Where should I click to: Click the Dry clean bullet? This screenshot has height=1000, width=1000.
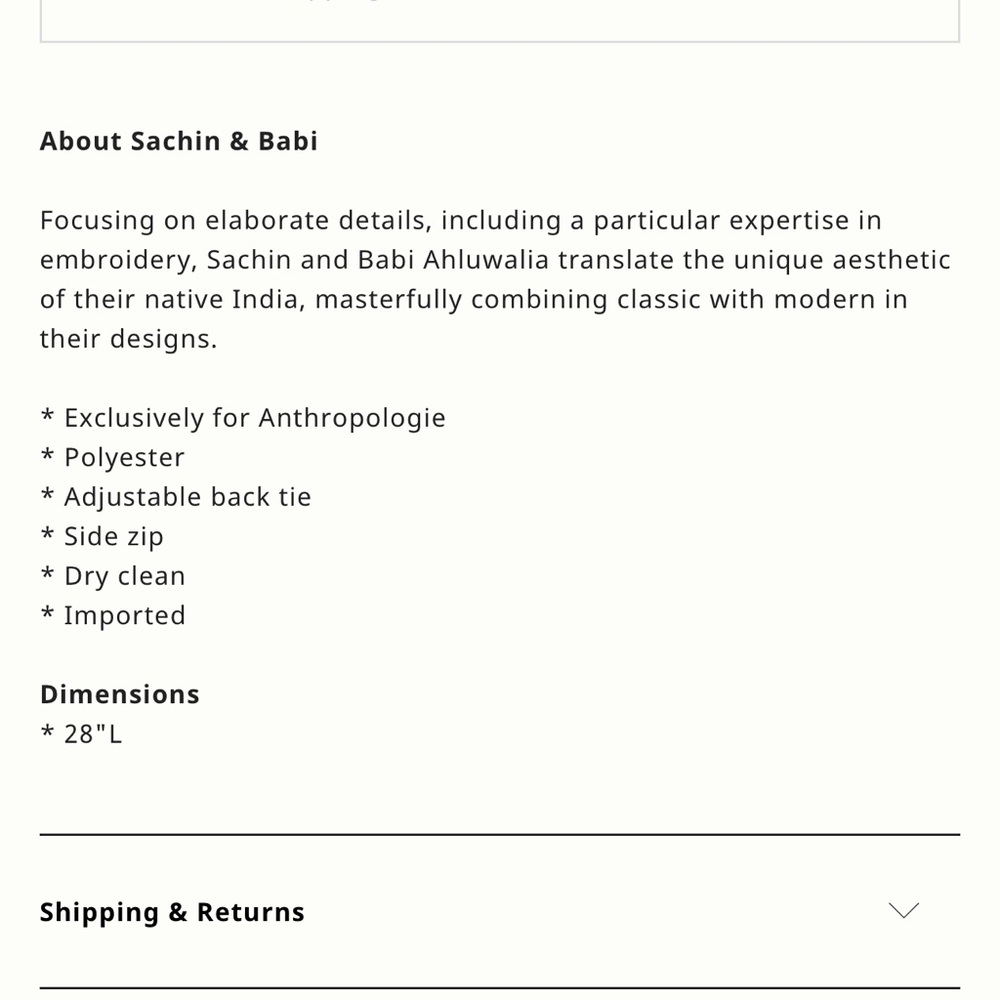(x=113, y=576)
